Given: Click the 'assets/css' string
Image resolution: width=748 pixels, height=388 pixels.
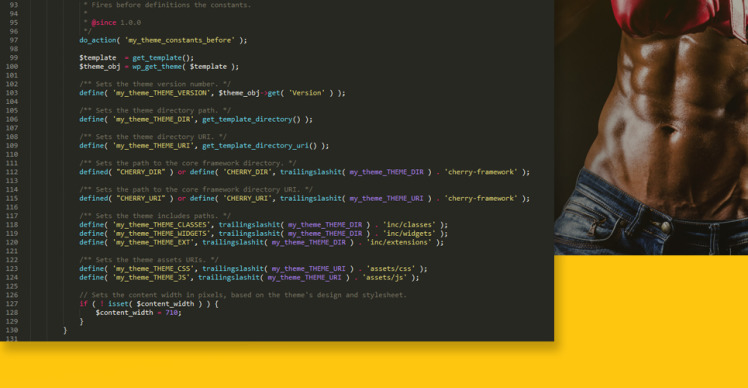Looking at the screenshot, I should click(391, 269).
